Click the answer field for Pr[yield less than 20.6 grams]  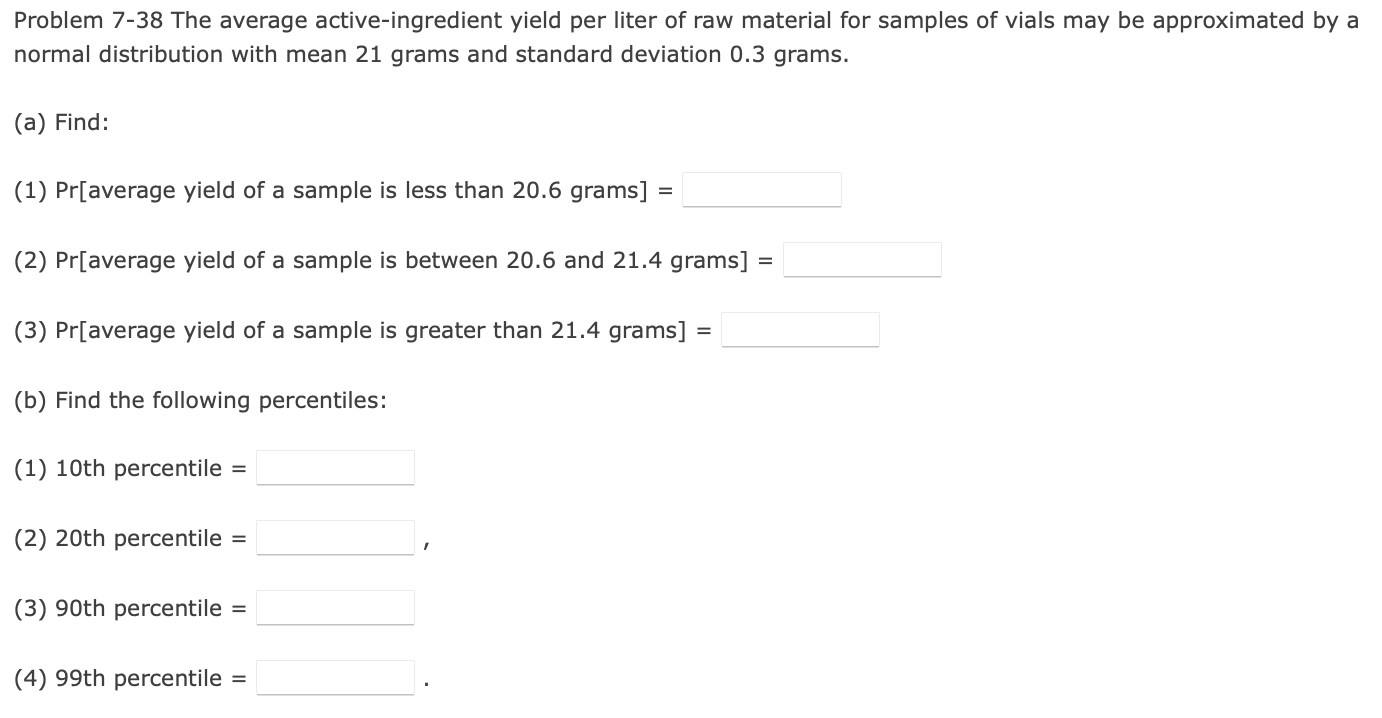coord(761,189)
